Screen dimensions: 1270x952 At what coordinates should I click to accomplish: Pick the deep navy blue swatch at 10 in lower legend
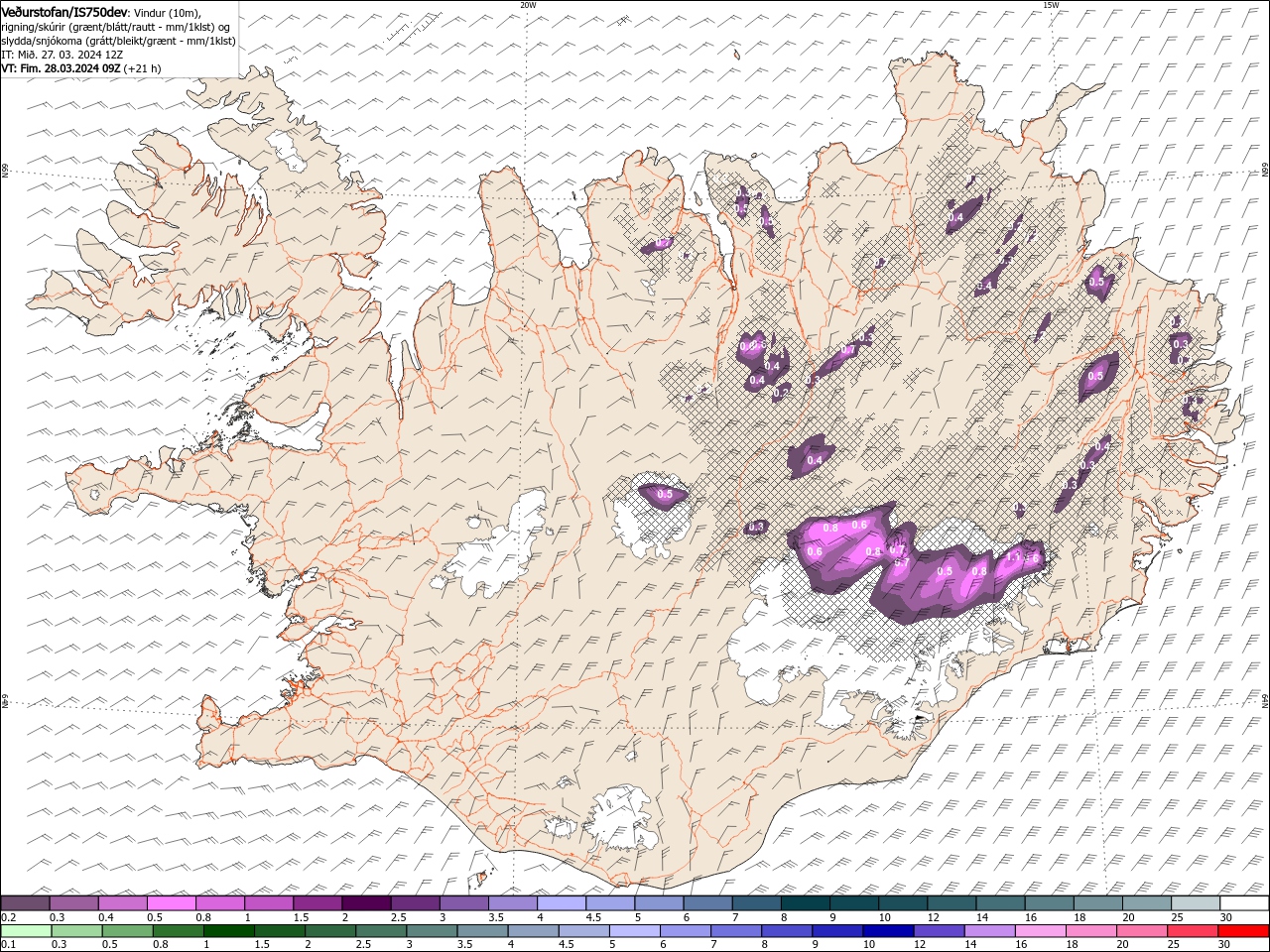click(x=888, y=931)
